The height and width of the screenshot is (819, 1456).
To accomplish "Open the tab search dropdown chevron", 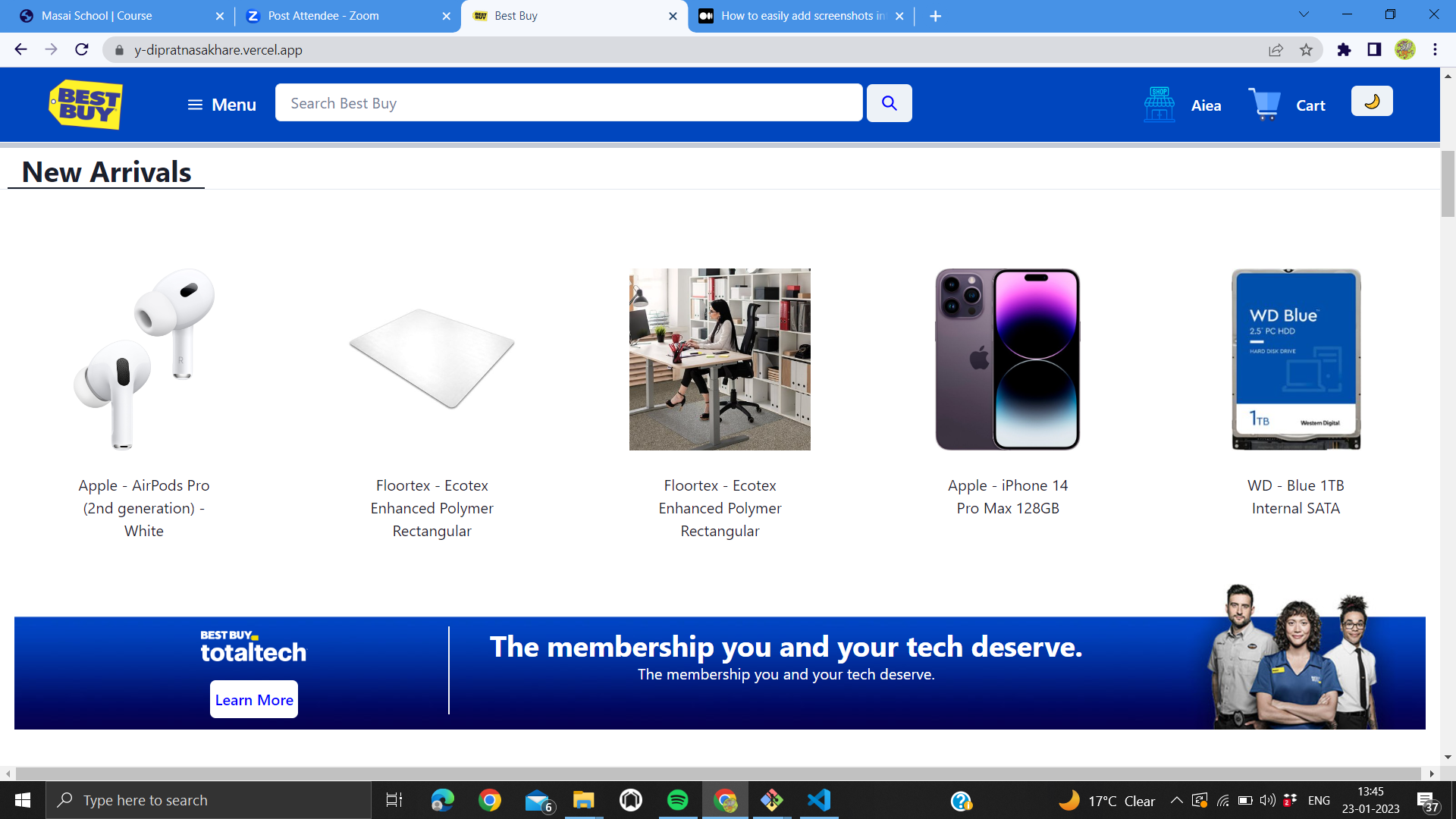I will click(x=1304, y=15).
